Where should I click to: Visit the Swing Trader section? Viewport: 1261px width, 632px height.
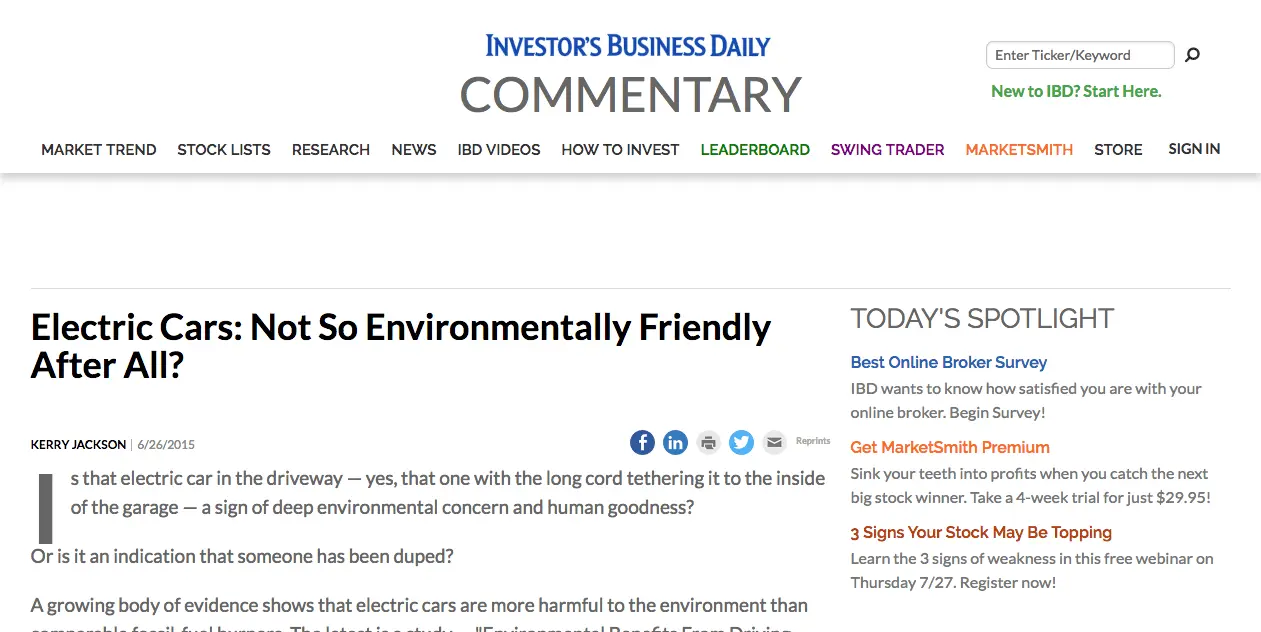887,150
